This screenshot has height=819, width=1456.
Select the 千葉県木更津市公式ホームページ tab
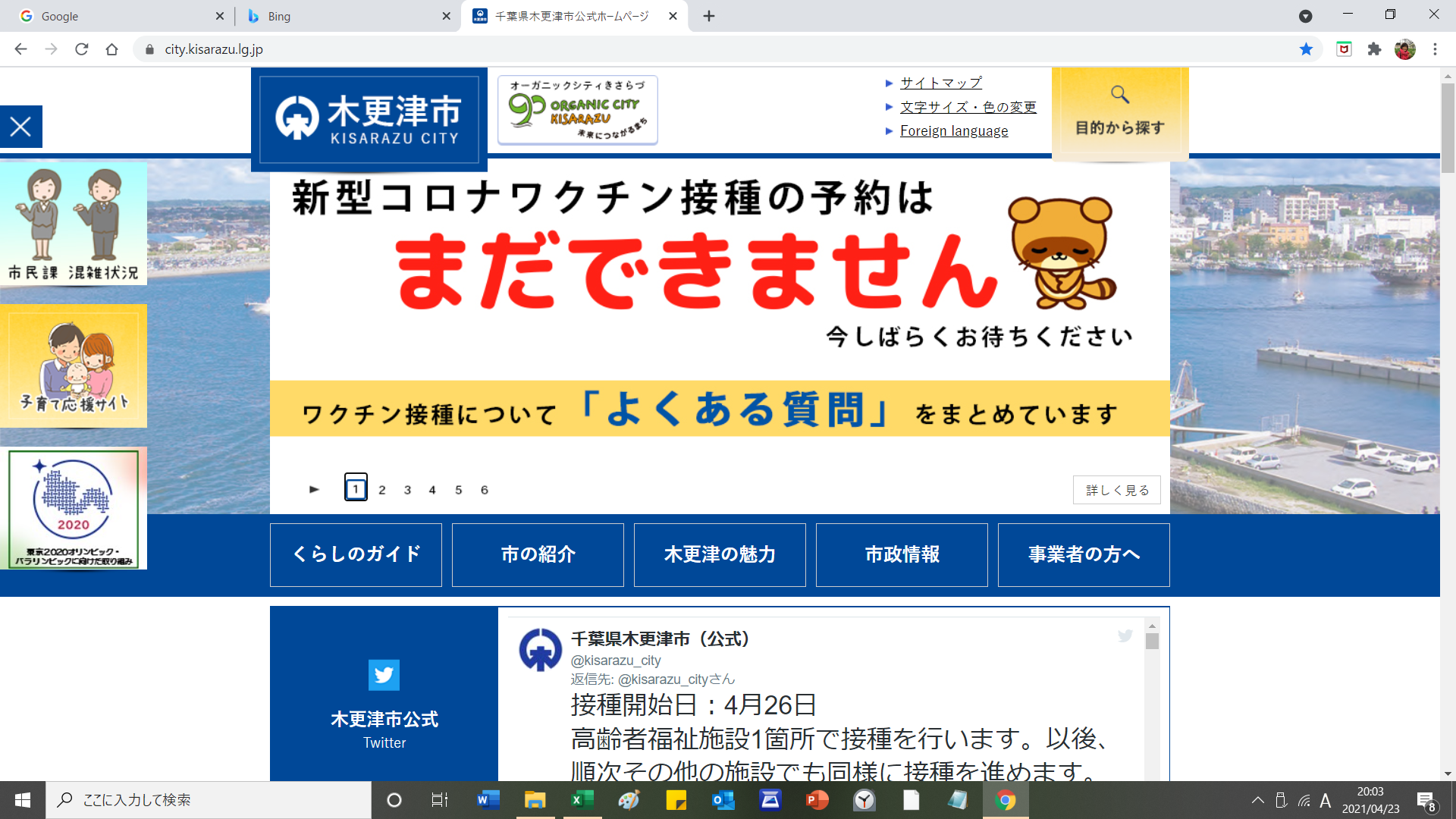click(x=574, y=16)
